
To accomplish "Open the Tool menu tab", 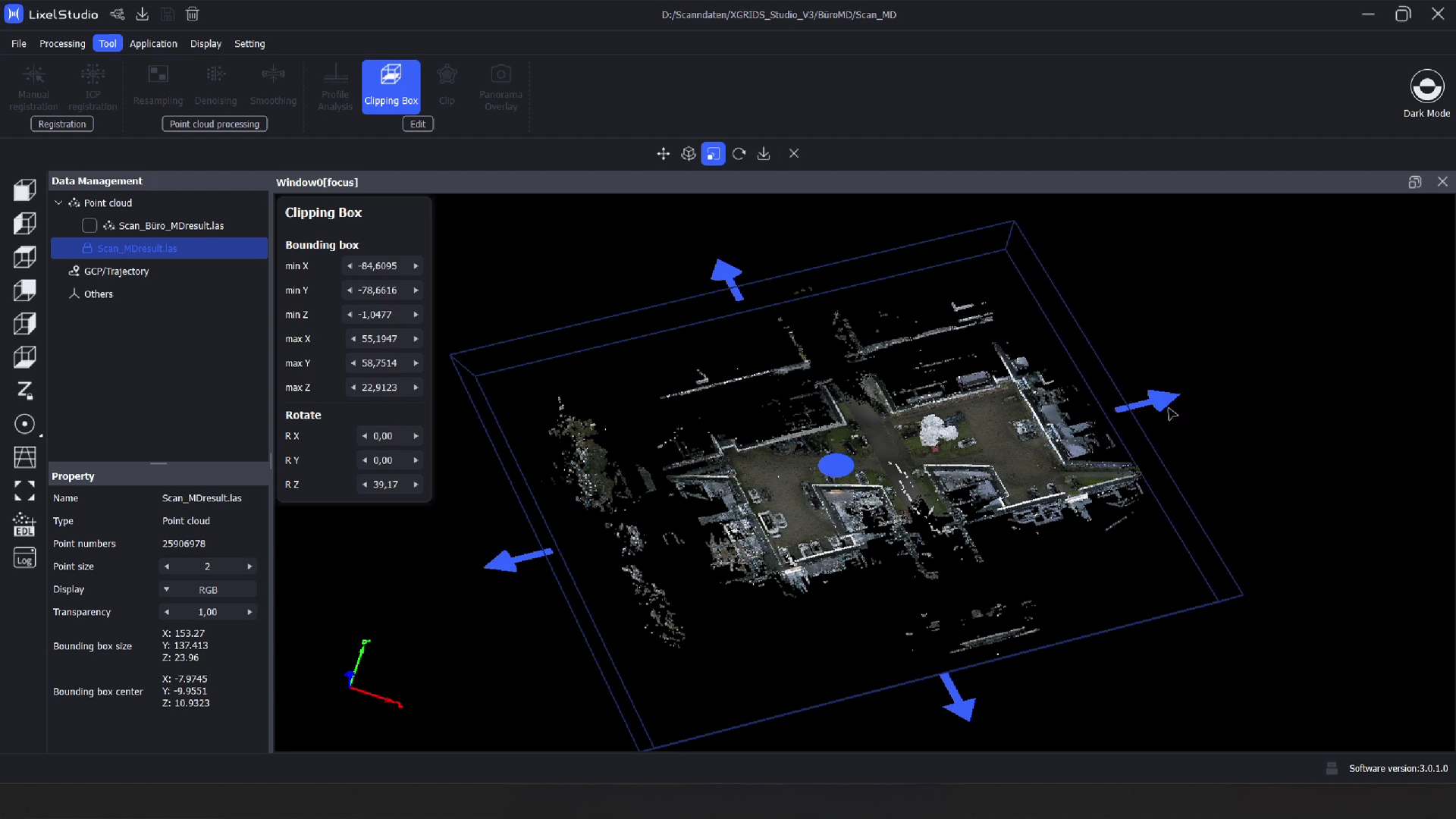I will (x=108, y=44).
